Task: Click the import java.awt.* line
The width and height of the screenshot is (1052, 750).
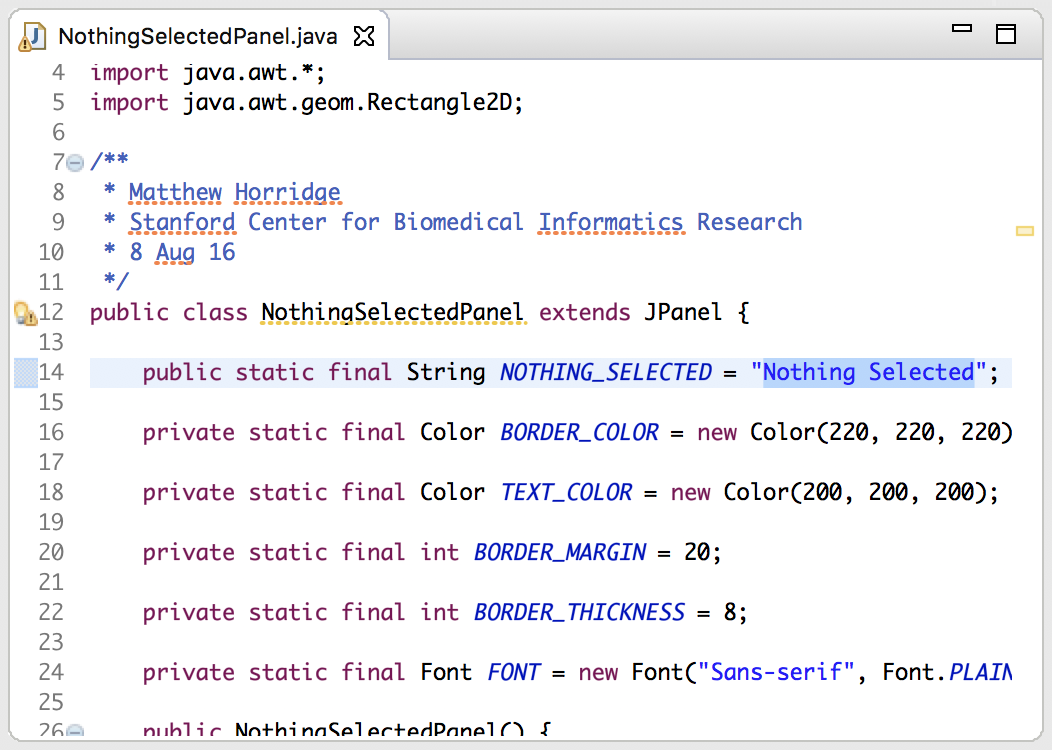Action: (208, 72)
